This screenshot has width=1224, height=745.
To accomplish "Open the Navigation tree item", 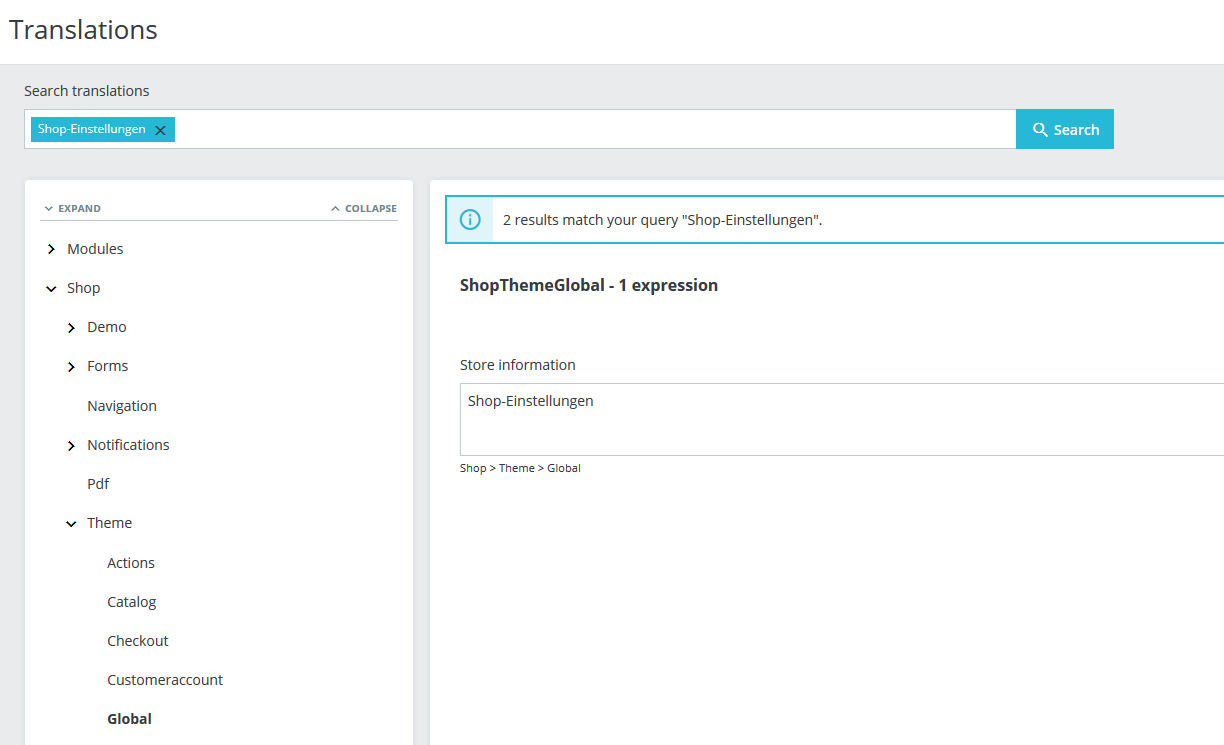I will point(122,406).
